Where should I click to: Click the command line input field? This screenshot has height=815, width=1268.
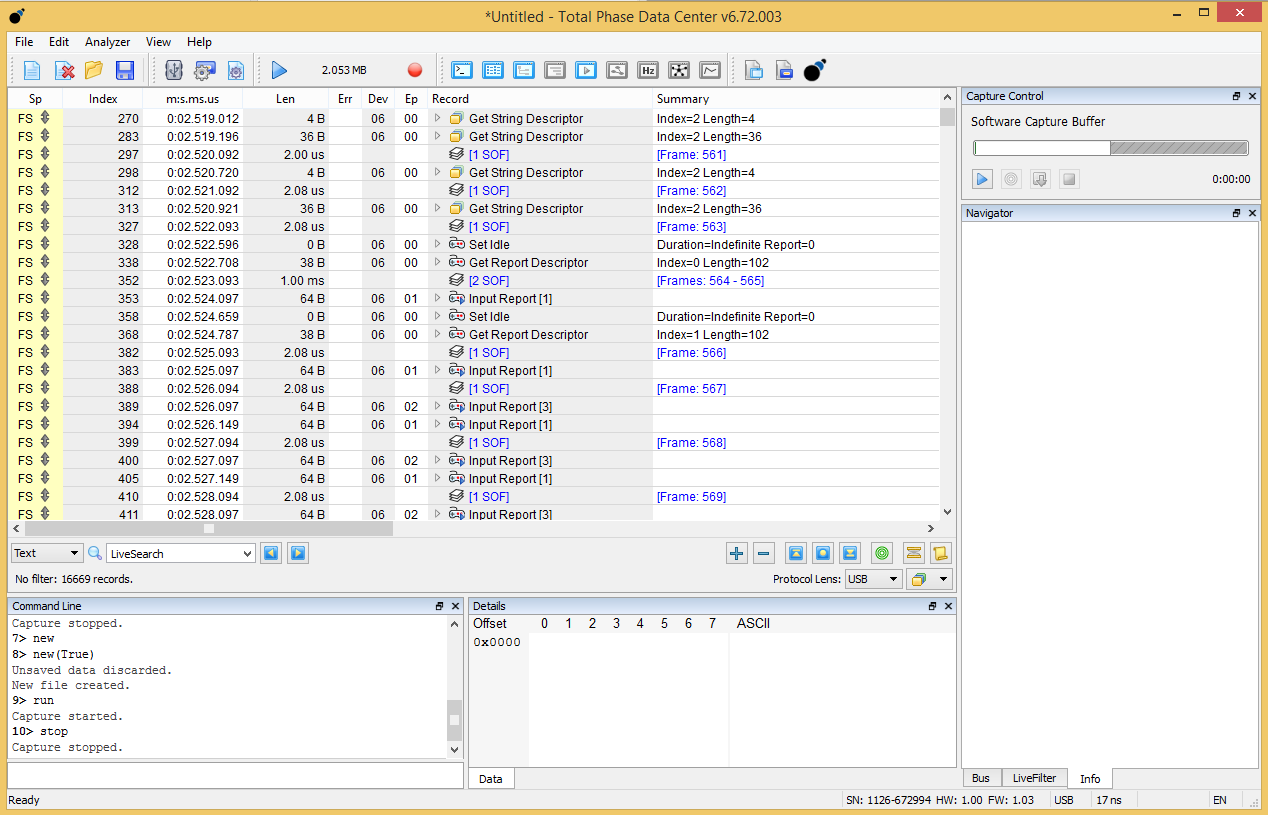point(235,775)
